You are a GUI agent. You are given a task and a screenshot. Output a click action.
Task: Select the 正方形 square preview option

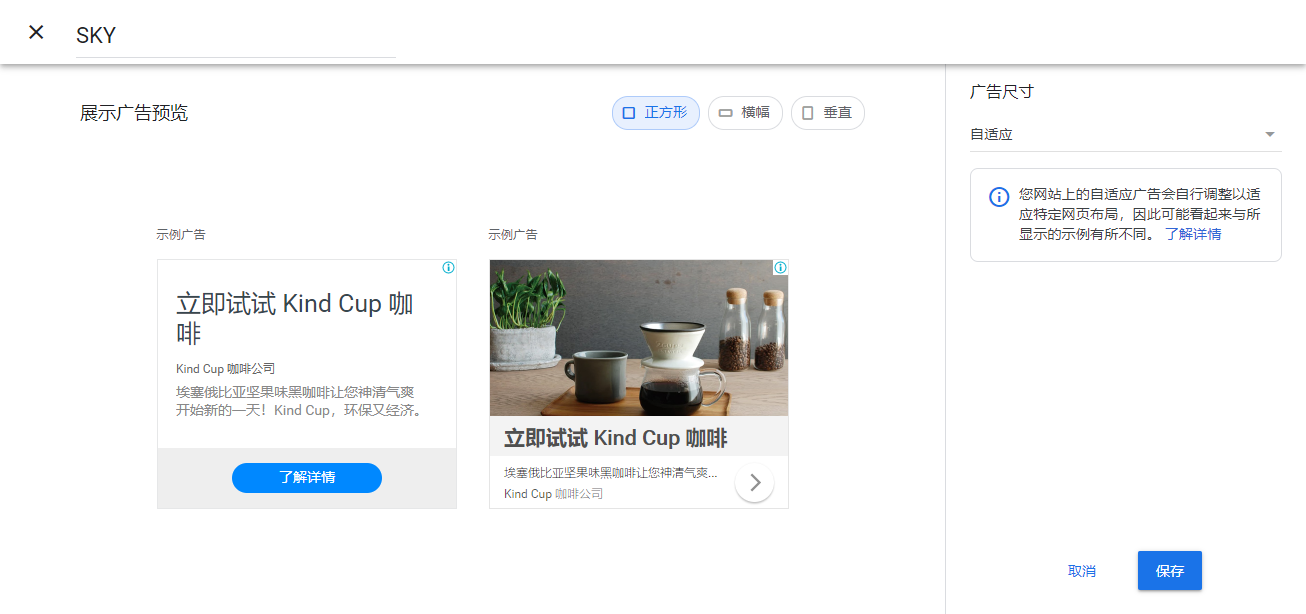point(655,113)
